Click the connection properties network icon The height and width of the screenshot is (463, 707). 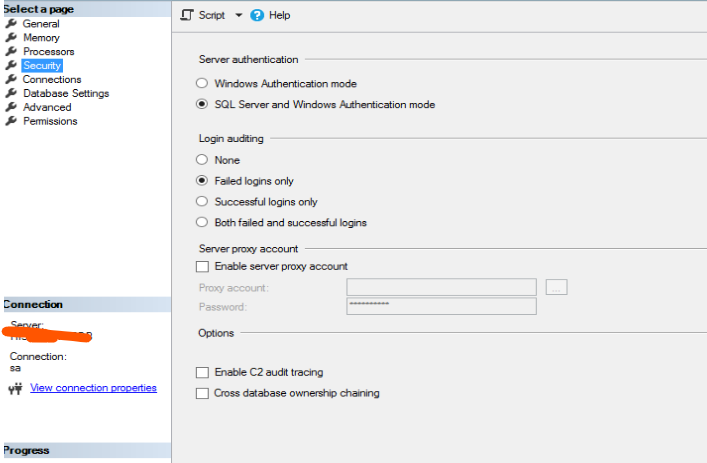14,388
